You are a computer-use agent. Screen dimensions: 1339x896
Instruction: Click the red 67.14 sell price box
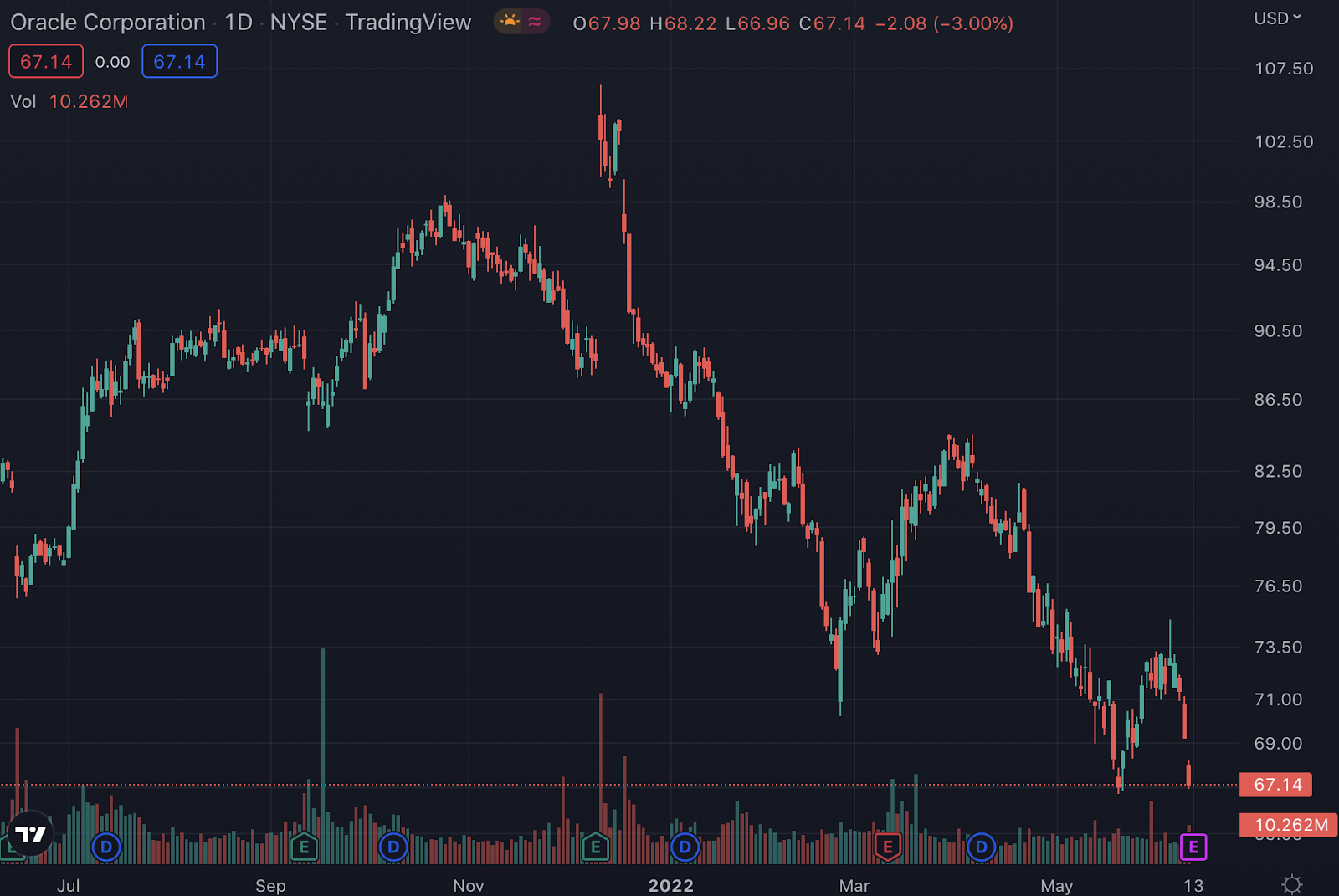[x=46, y=61]
